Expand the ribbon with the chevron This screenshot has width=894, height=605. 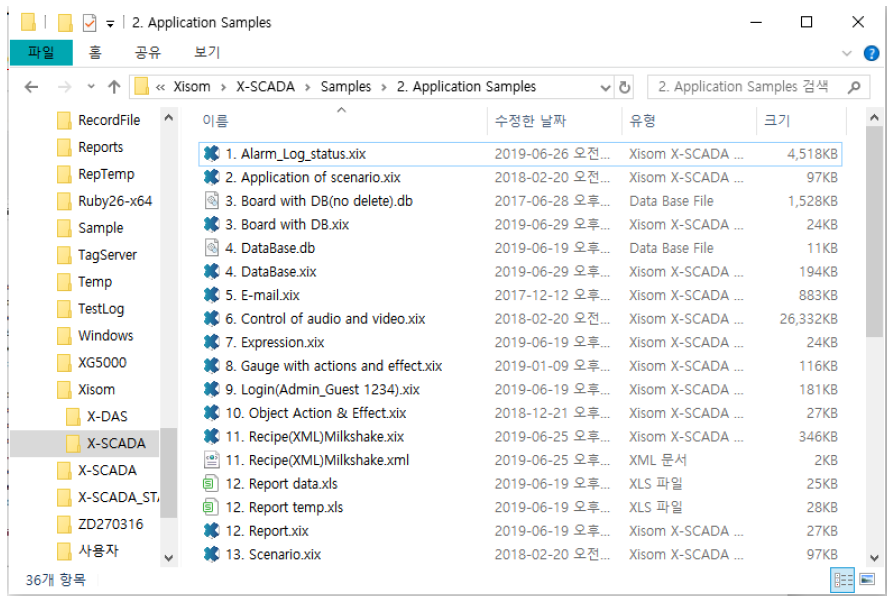(847, 53)
